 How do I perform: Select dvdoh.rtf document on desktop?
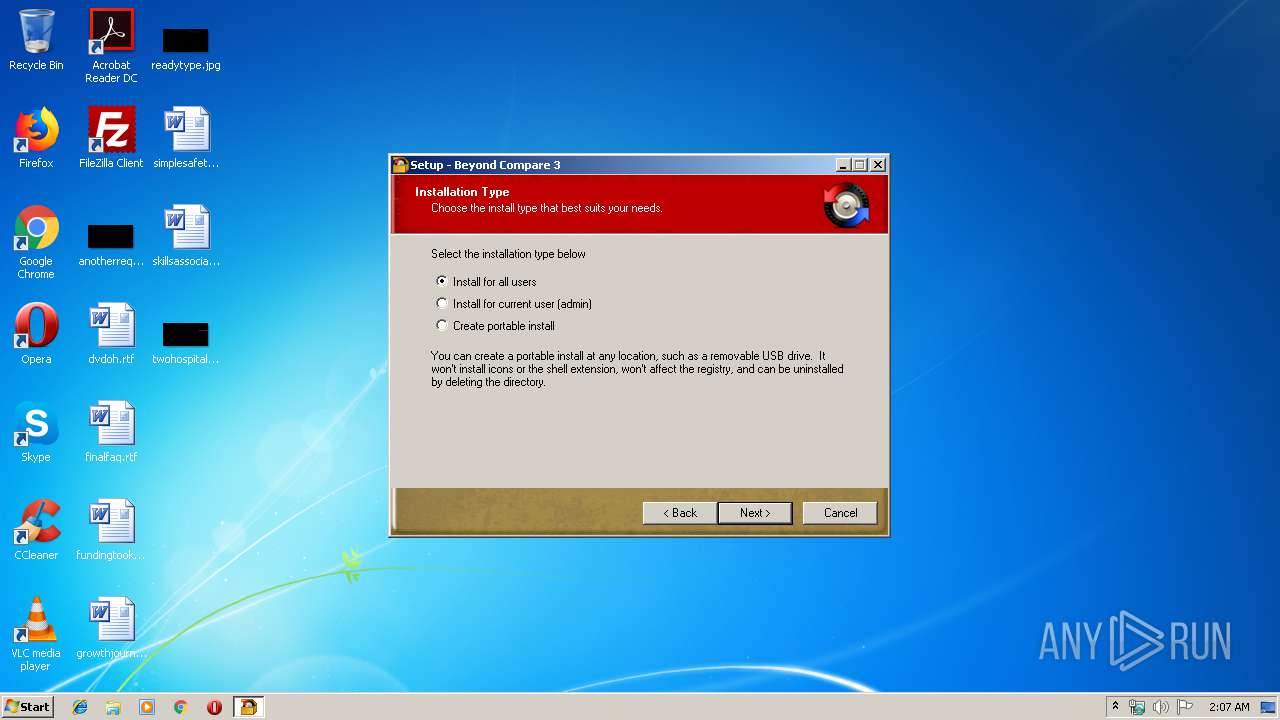111,333
